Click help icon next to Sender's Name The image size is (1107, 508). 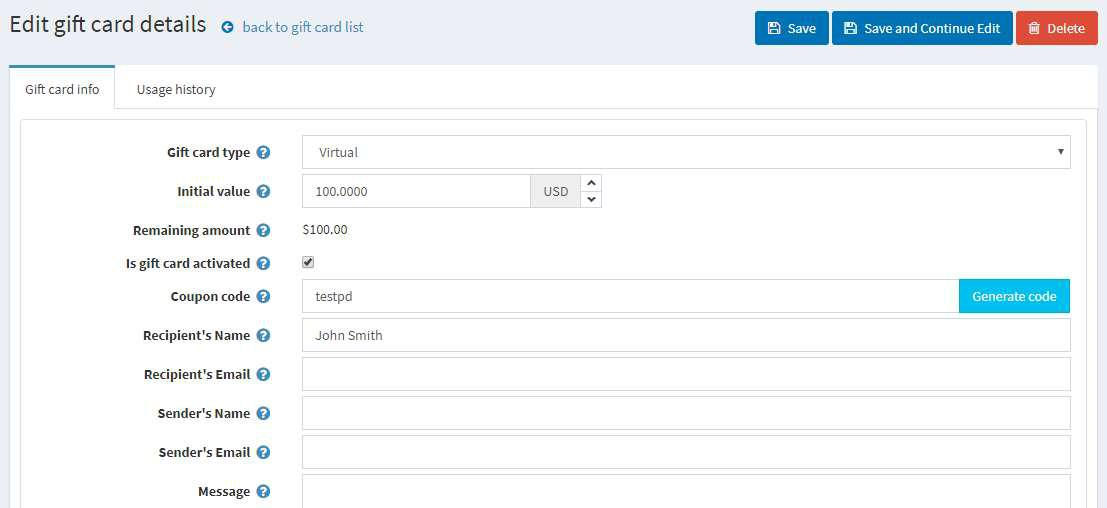click(263, 413)
